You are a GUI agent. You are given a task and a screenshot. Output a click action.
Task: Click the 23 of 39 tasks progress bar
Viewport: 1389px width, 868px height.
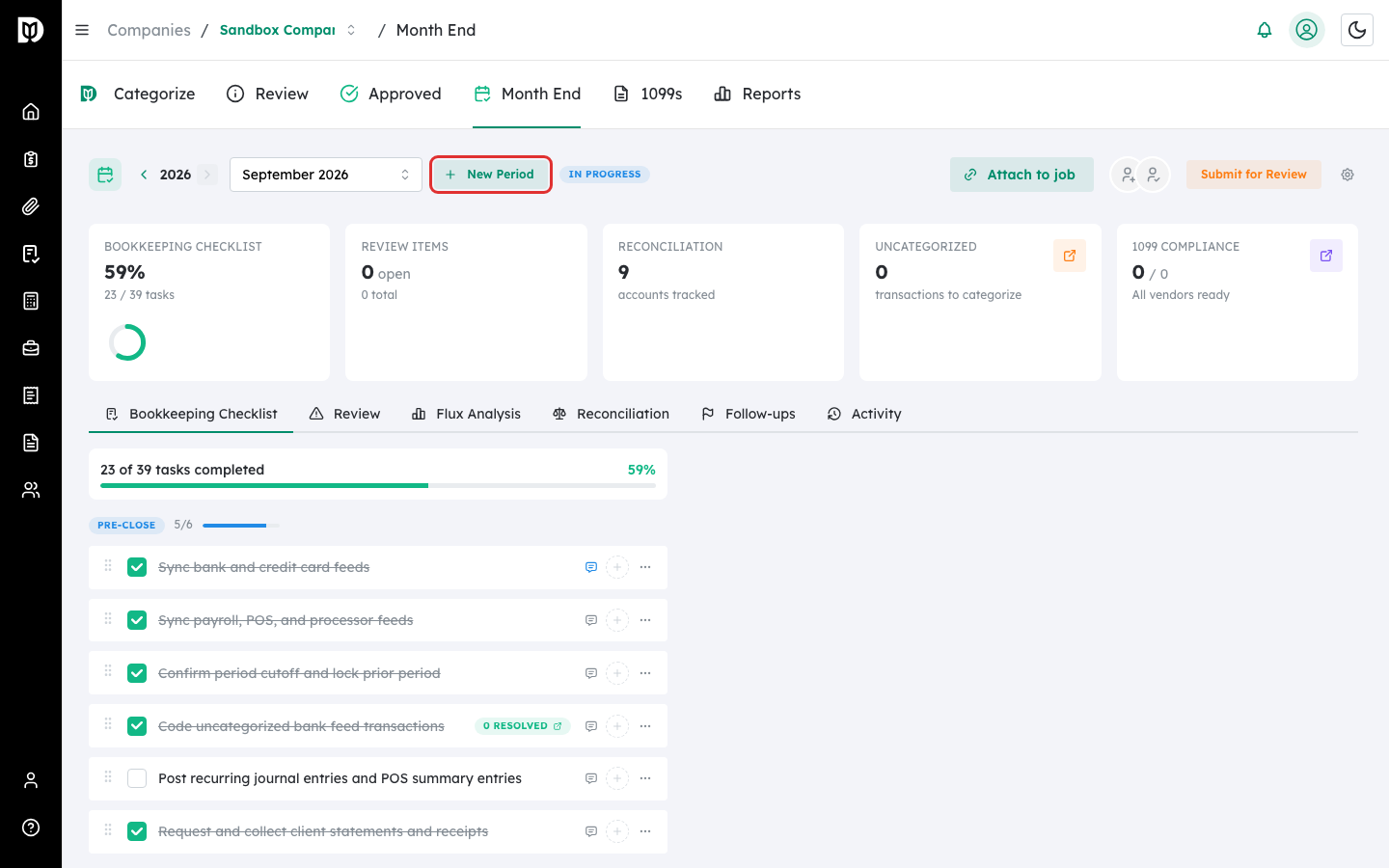[x=378, y=486]
